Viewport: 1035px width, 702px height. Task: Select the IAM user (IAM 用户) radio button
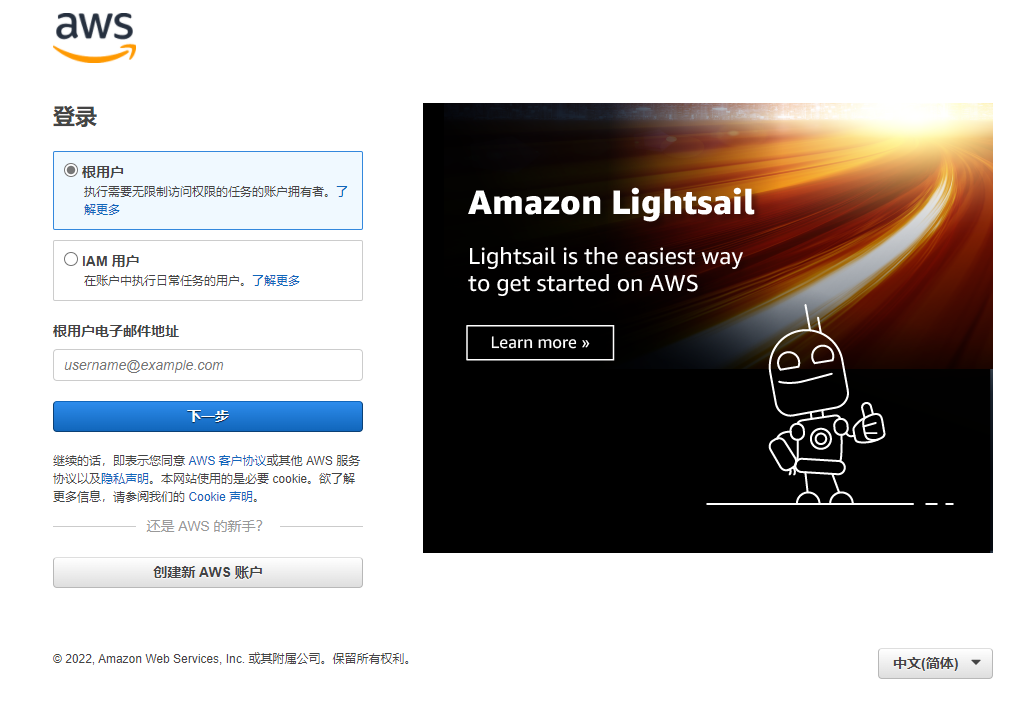tap(71, 259)
